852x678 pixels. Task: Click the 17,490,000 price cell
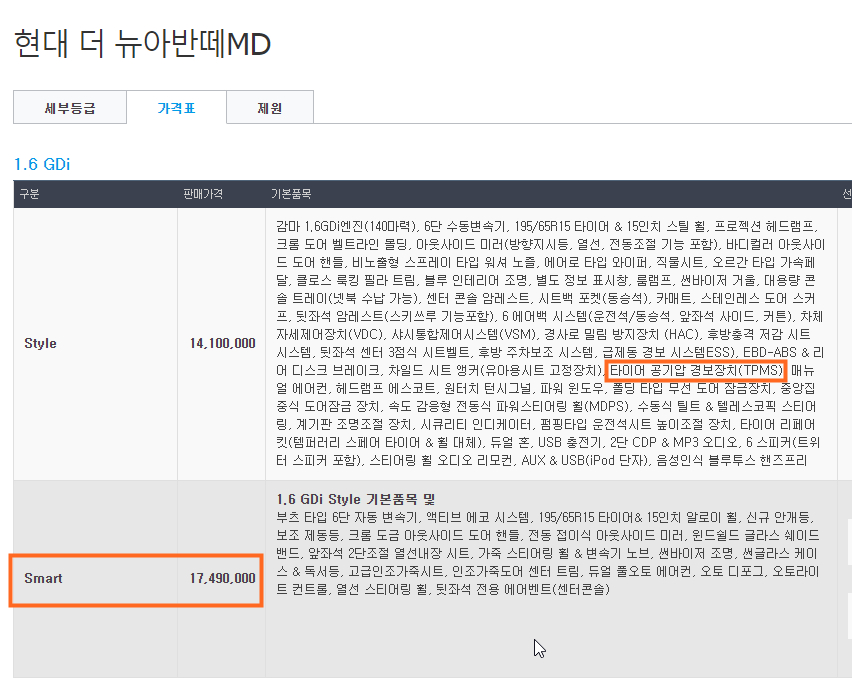pos(222,578)
